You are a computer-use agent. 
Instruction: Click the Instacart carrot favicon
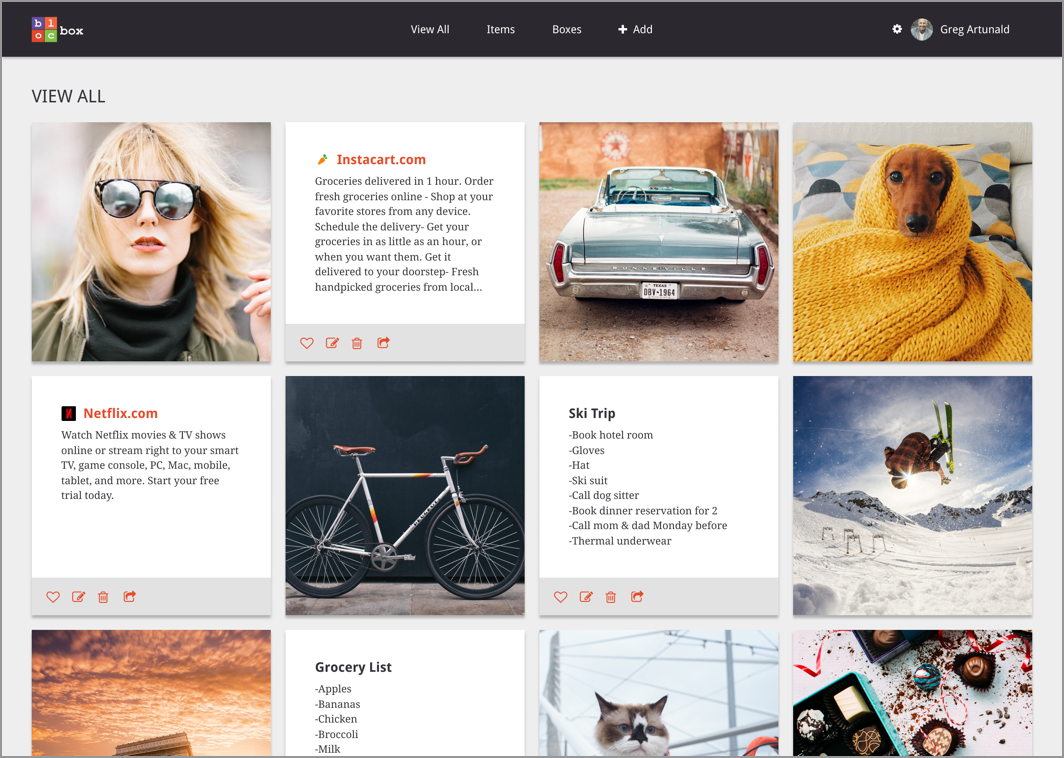tap(322, 159)
